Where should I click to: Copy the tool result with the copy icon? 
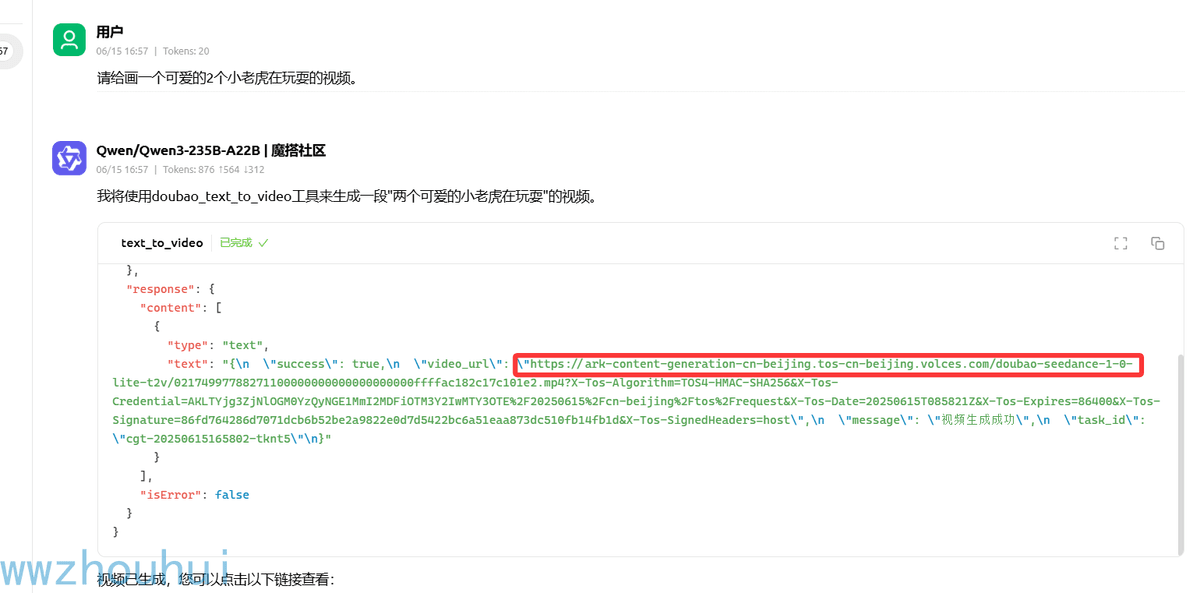1158,243
